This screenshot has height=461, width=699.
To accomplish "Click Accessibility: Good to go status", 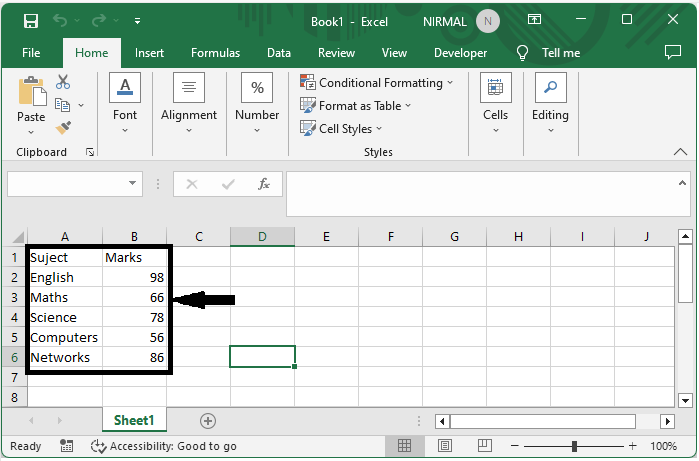I will coord(164,446).
